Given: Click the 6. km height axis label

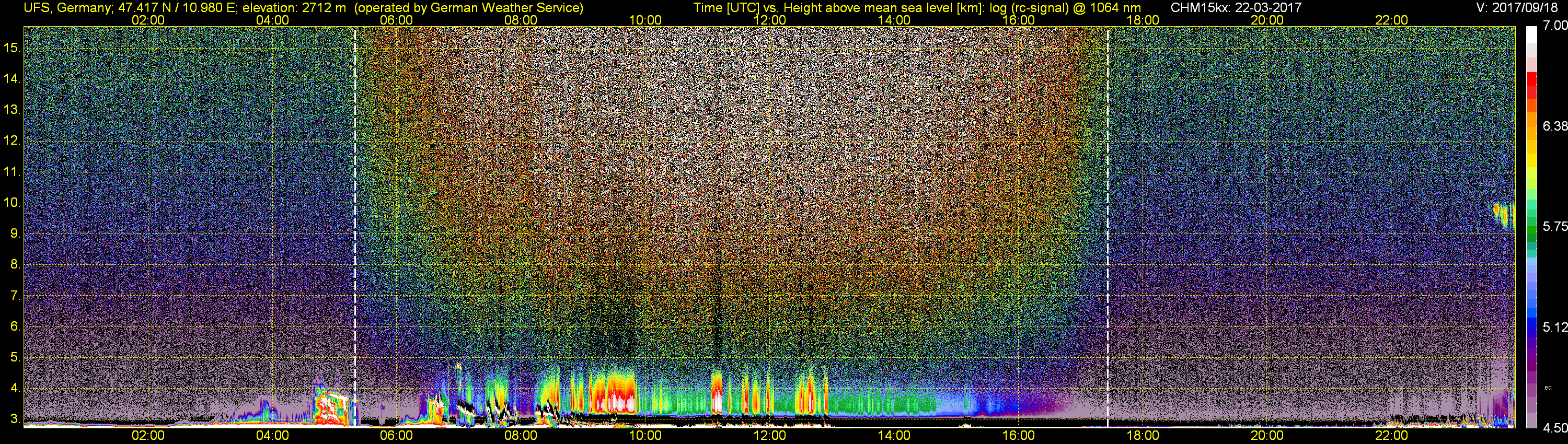Looking at the screenshot, I should point(16,326).
